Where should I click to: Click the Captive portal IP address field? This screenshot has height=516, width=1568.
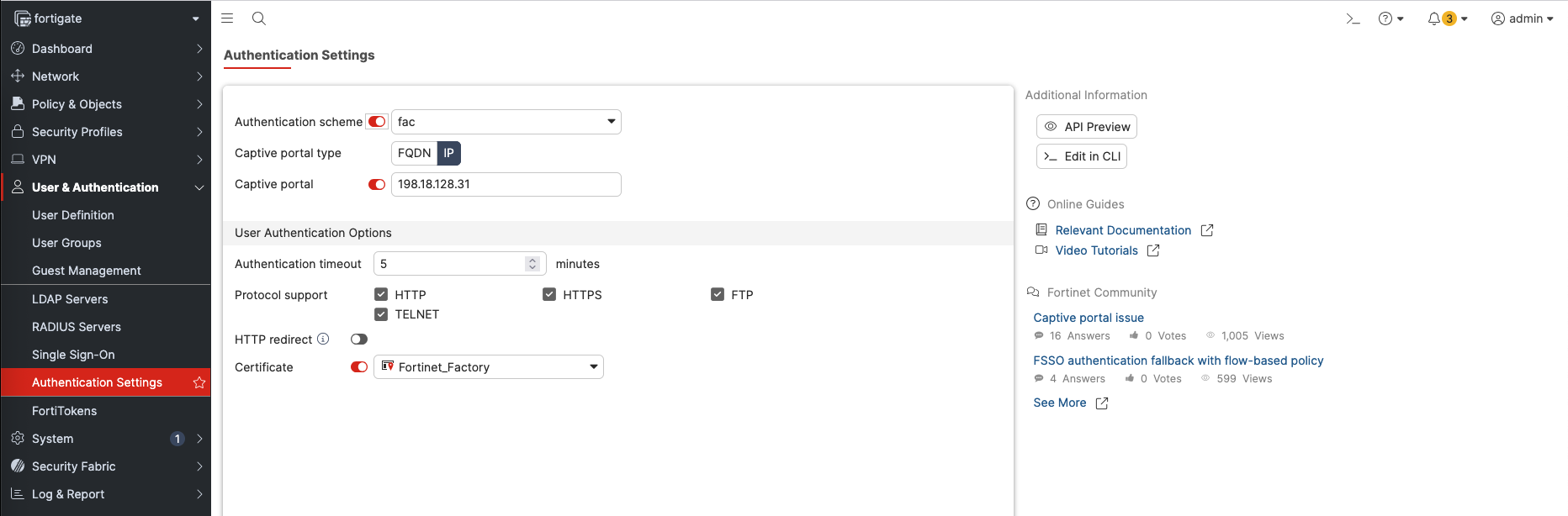pos(506,184)
